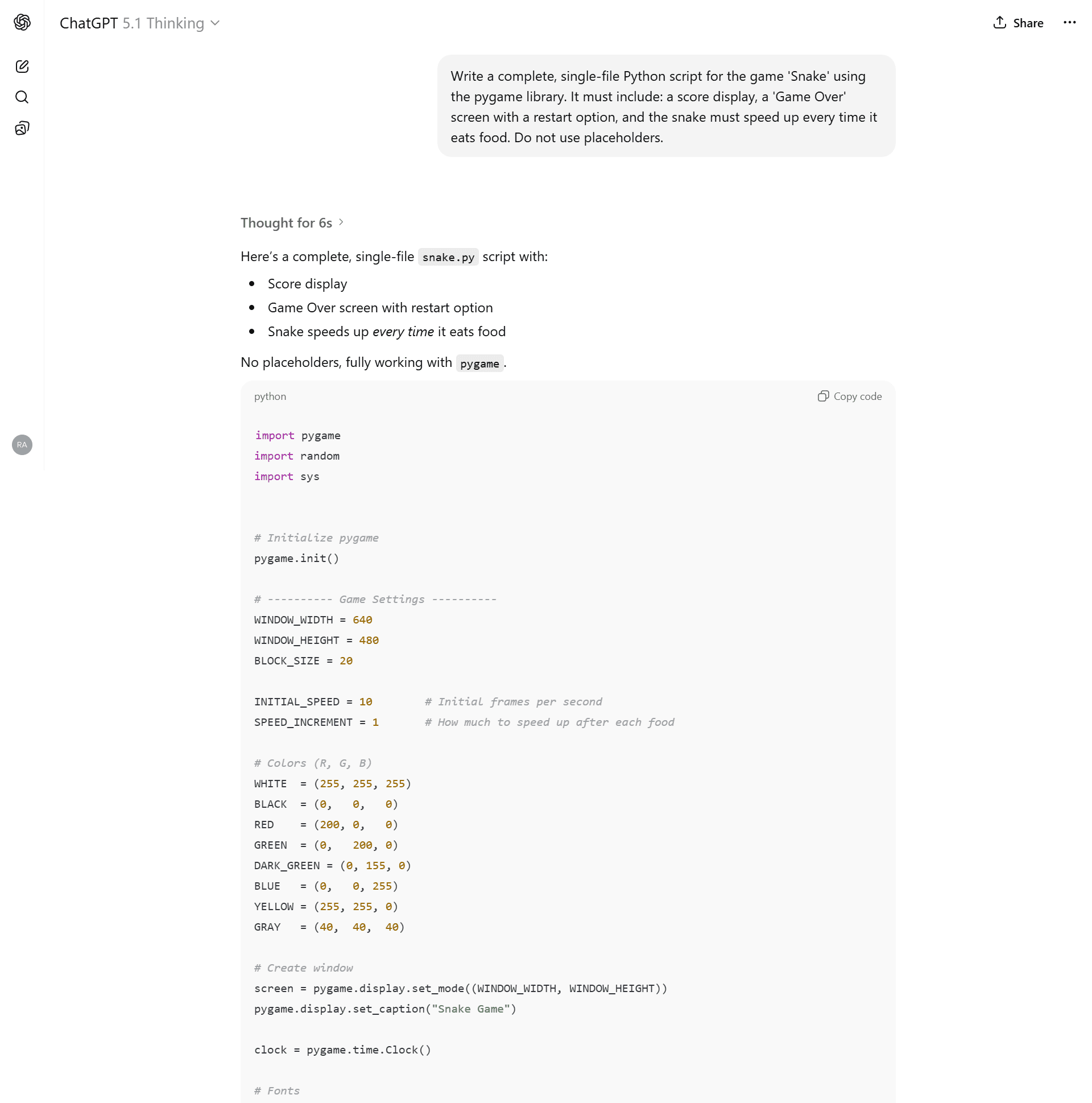The height and width of the screenshot is (1103, 1092).
Task: Click the 'Score display' bullet item
Action: (307, 284)
